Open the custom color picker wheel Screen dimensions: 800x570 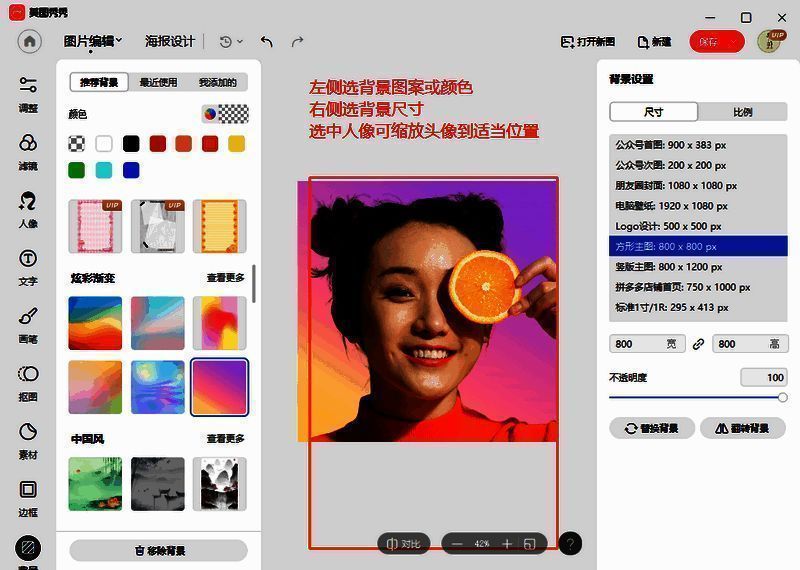coord(210,114)
